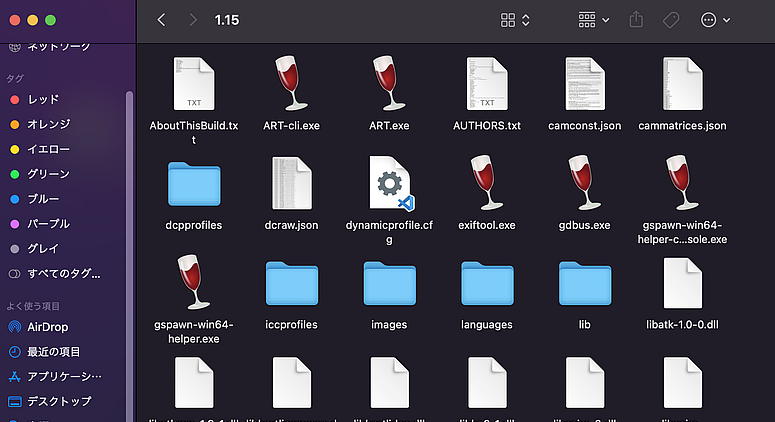Select the dynamicprofile.cfg gear icon
The height and width of the screenshot is (422, 775).
(x=390, y=183)
